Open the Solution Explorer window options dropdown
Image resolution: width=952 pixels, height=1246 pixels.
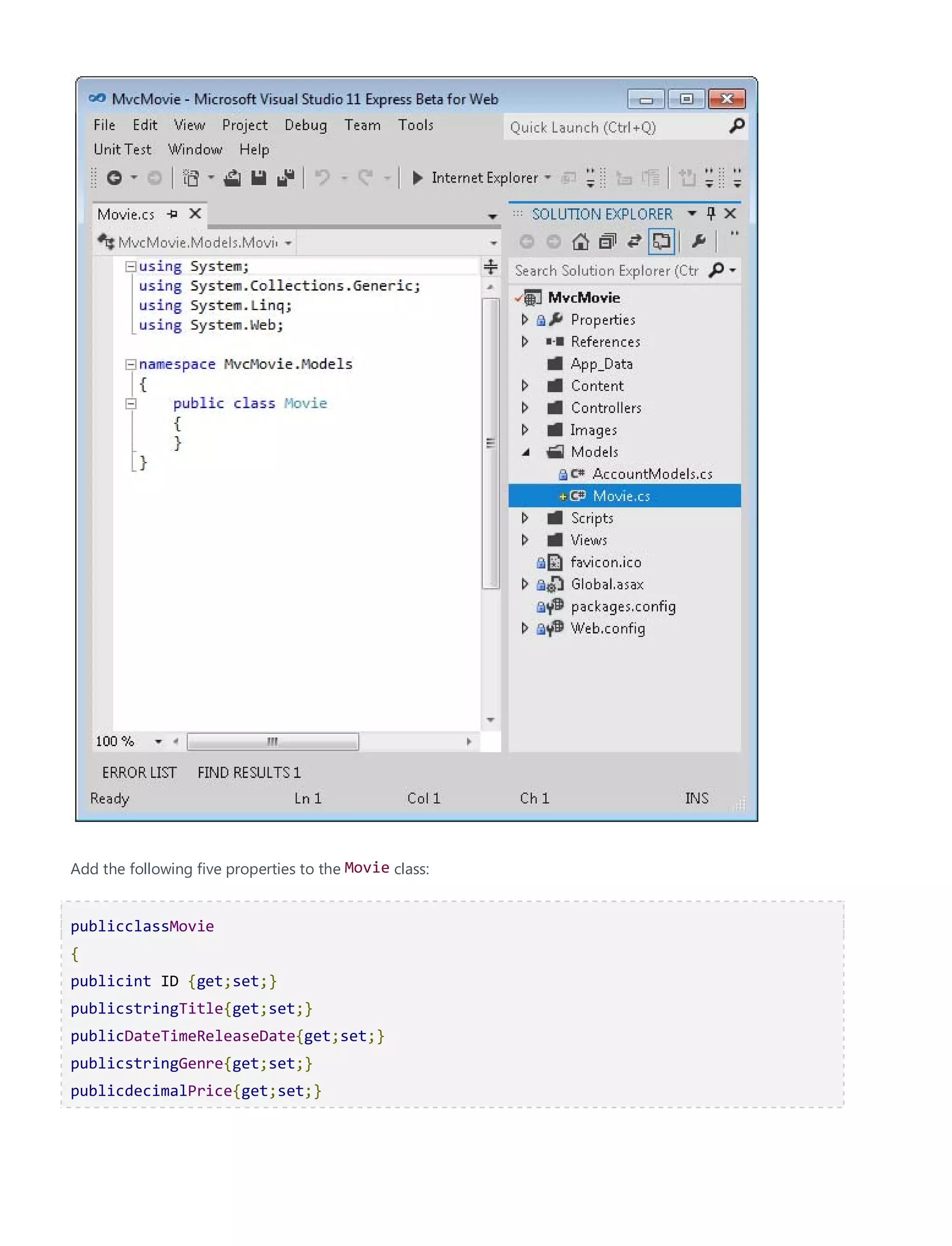(x=692, y=213)
